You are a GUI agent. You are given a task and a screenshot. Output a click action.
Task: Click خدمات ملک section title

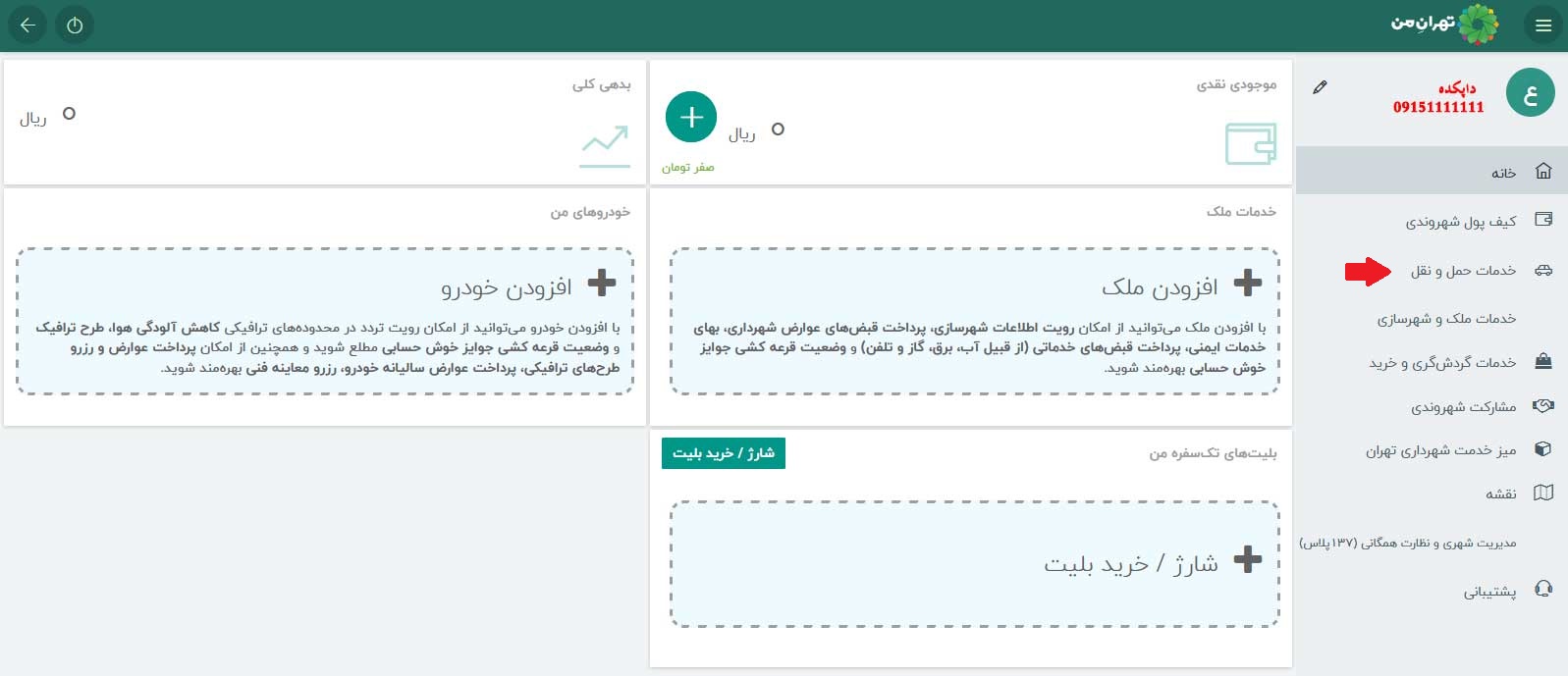(x=1241, y=211)
